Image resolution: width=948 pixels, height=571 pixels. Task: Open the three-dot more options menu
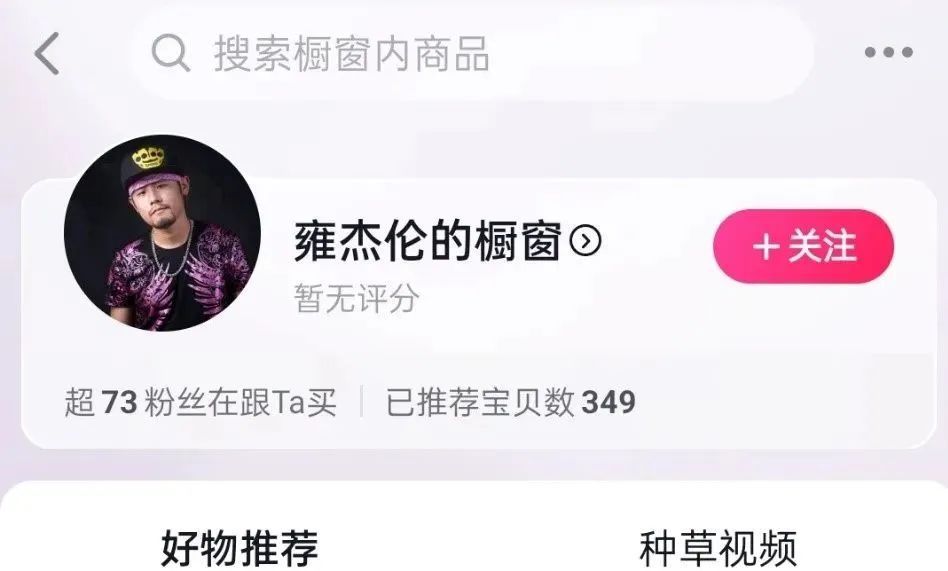[x=888, y=52]
